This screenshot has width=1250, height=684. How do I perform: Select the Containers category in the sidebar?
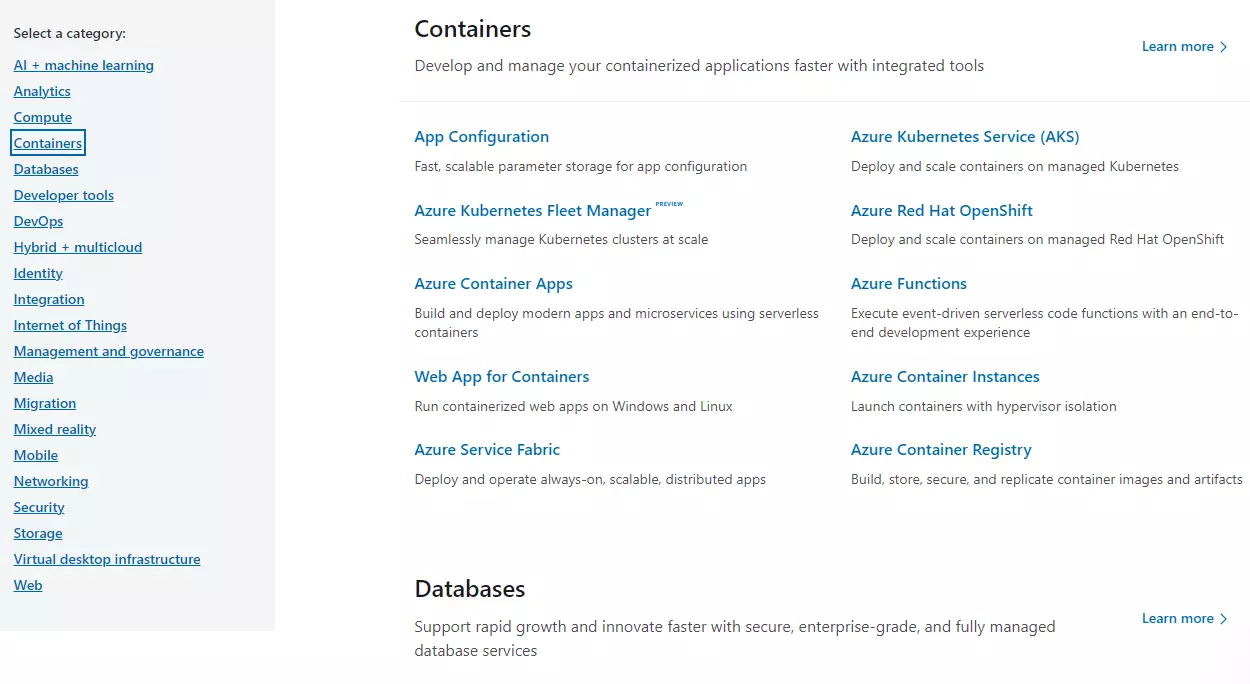tap(47, 142)
